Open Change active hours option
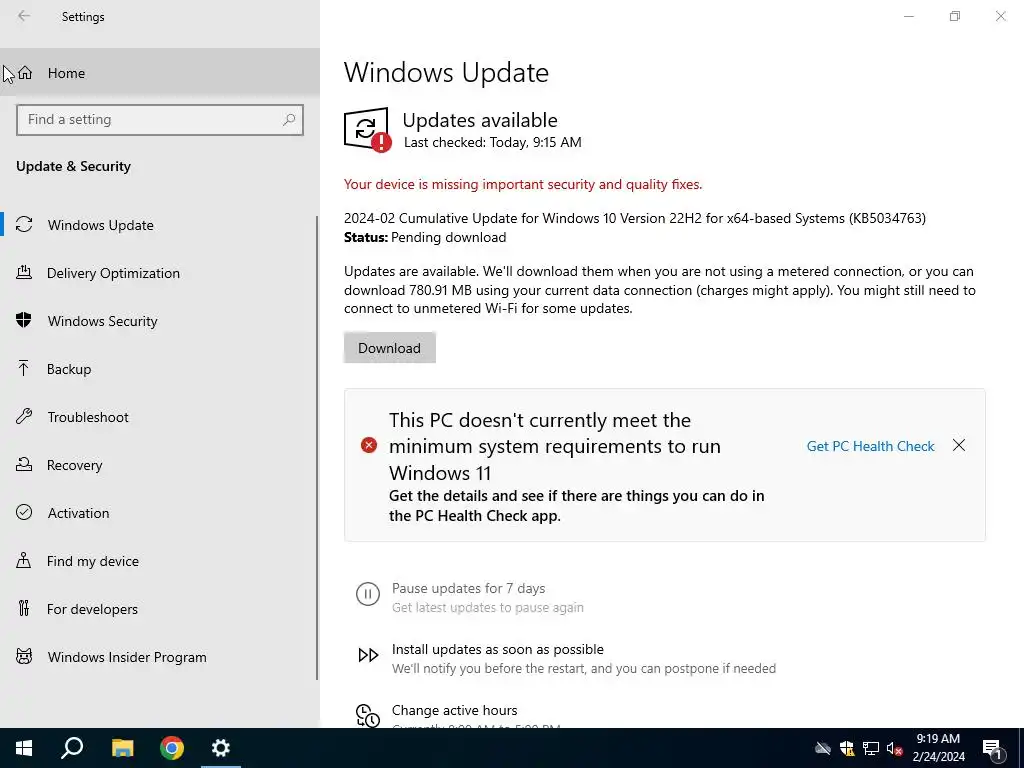1024x768 pixels. [455, 710]
